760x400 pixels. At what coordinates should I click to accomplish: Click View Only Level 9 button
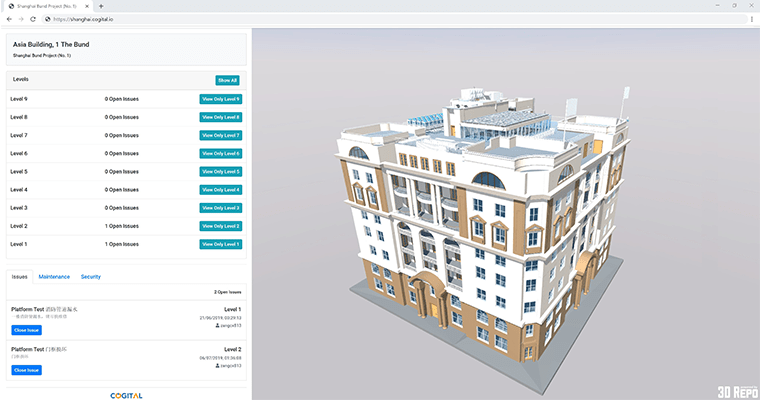point(221,99)
